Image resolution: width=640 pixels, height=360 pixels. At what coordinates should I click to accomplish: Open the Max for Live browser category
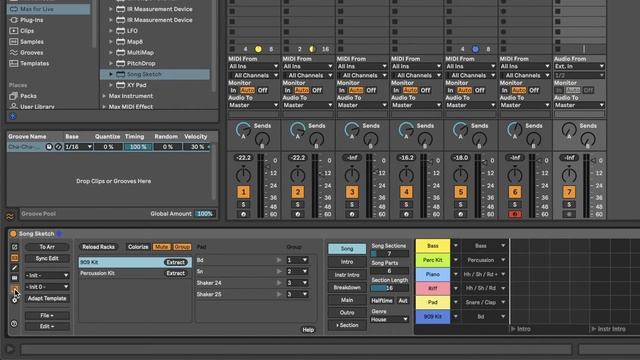pos(48,9)
